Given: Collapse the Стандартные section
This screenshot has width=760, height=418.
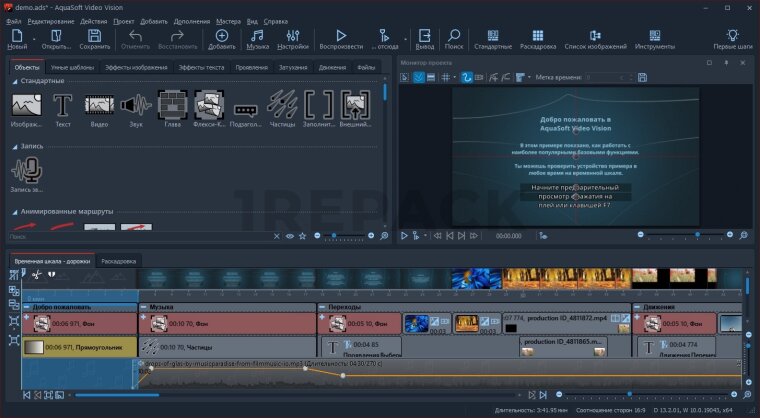Looking at the screenshot, I should point(16,82).
